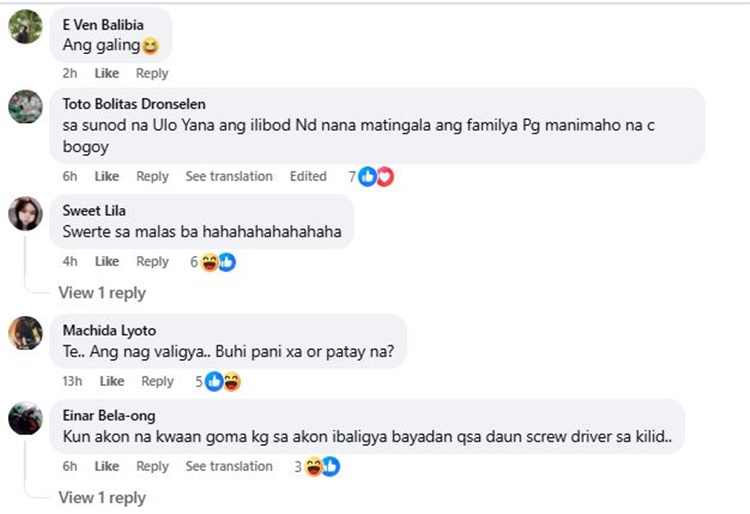Expand the reply under Sweet Lila's comment
The width and height of the screenshot is (750, 514).
tap(102, 293)
